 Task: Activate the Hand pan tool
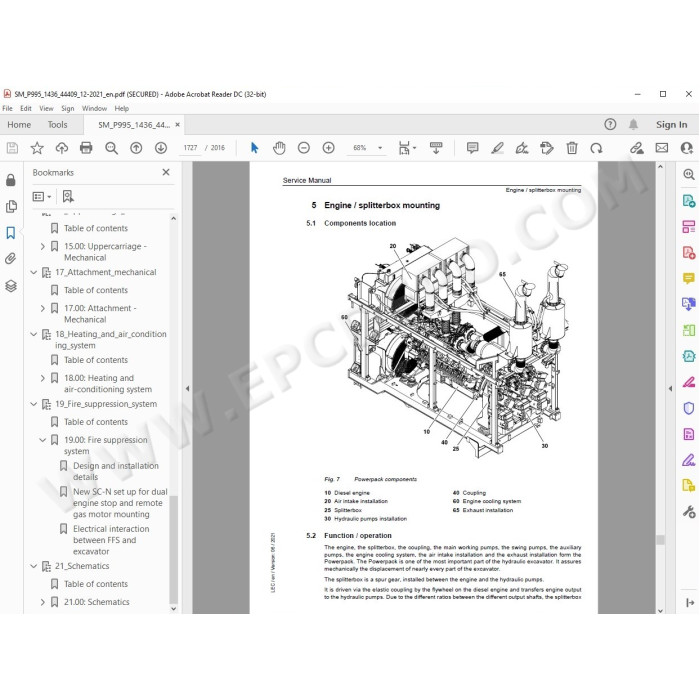pos(279,148)
